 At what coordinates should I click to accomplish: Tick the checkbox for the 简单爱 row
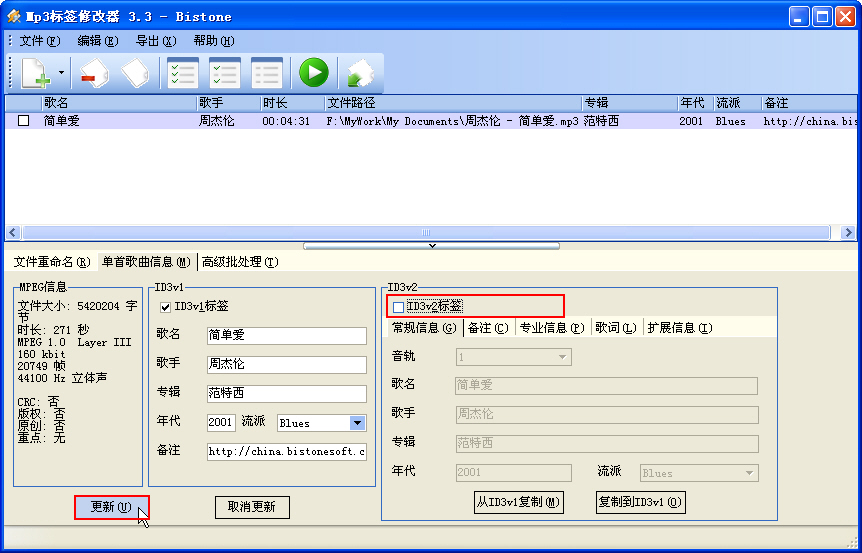point(24,121)
